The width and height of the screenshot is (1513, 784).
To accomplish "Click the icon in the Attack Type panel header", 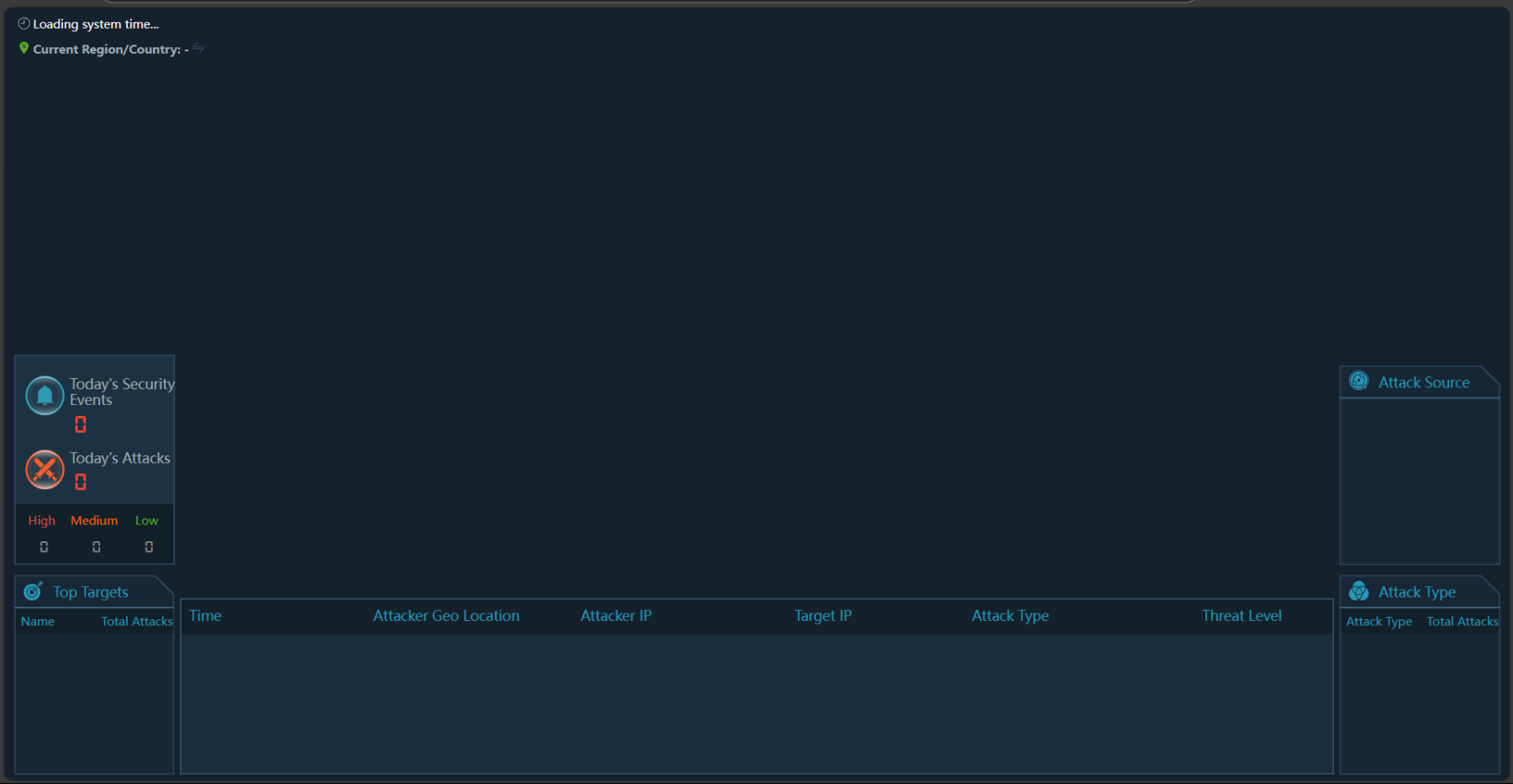I will tap(1358, 592).
